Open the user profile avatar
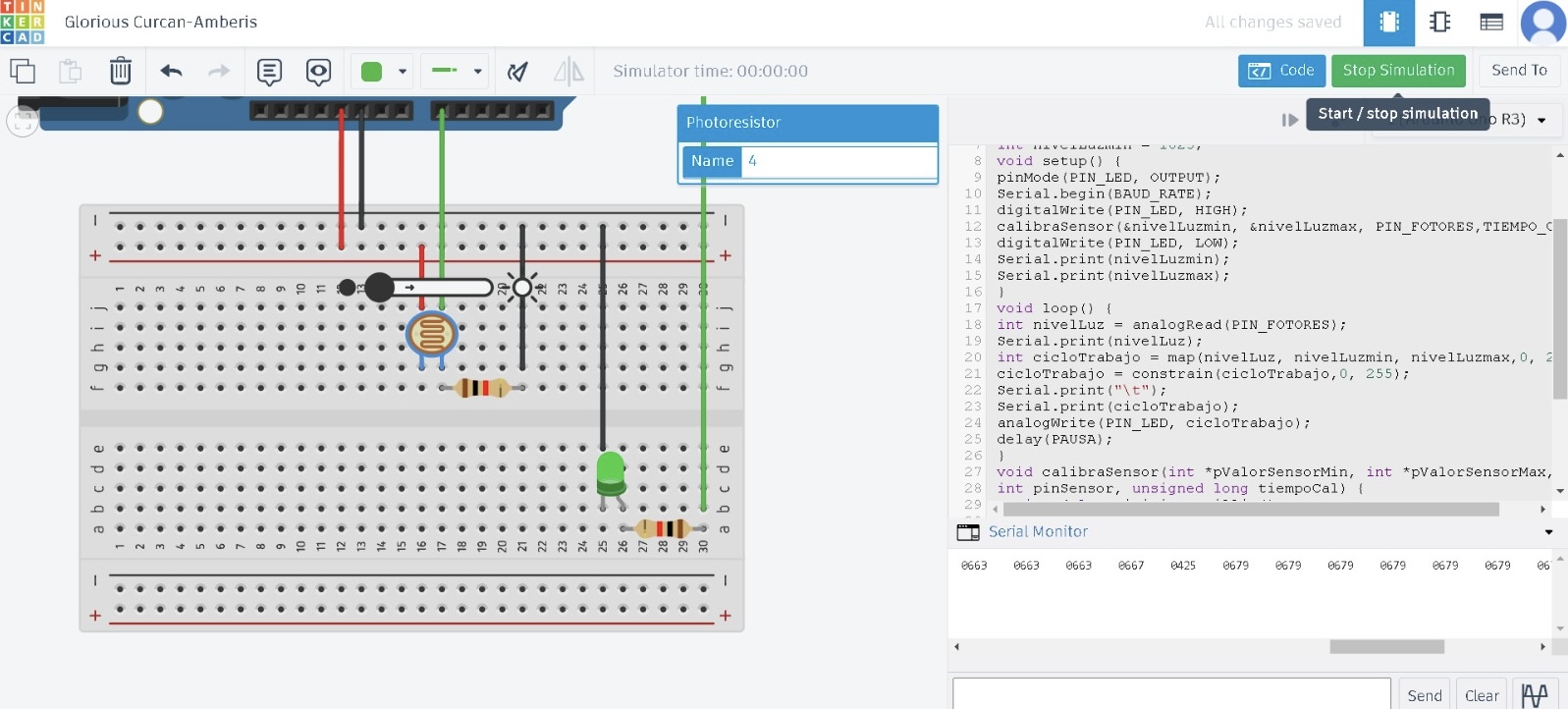 click(x=1542, y=22)
